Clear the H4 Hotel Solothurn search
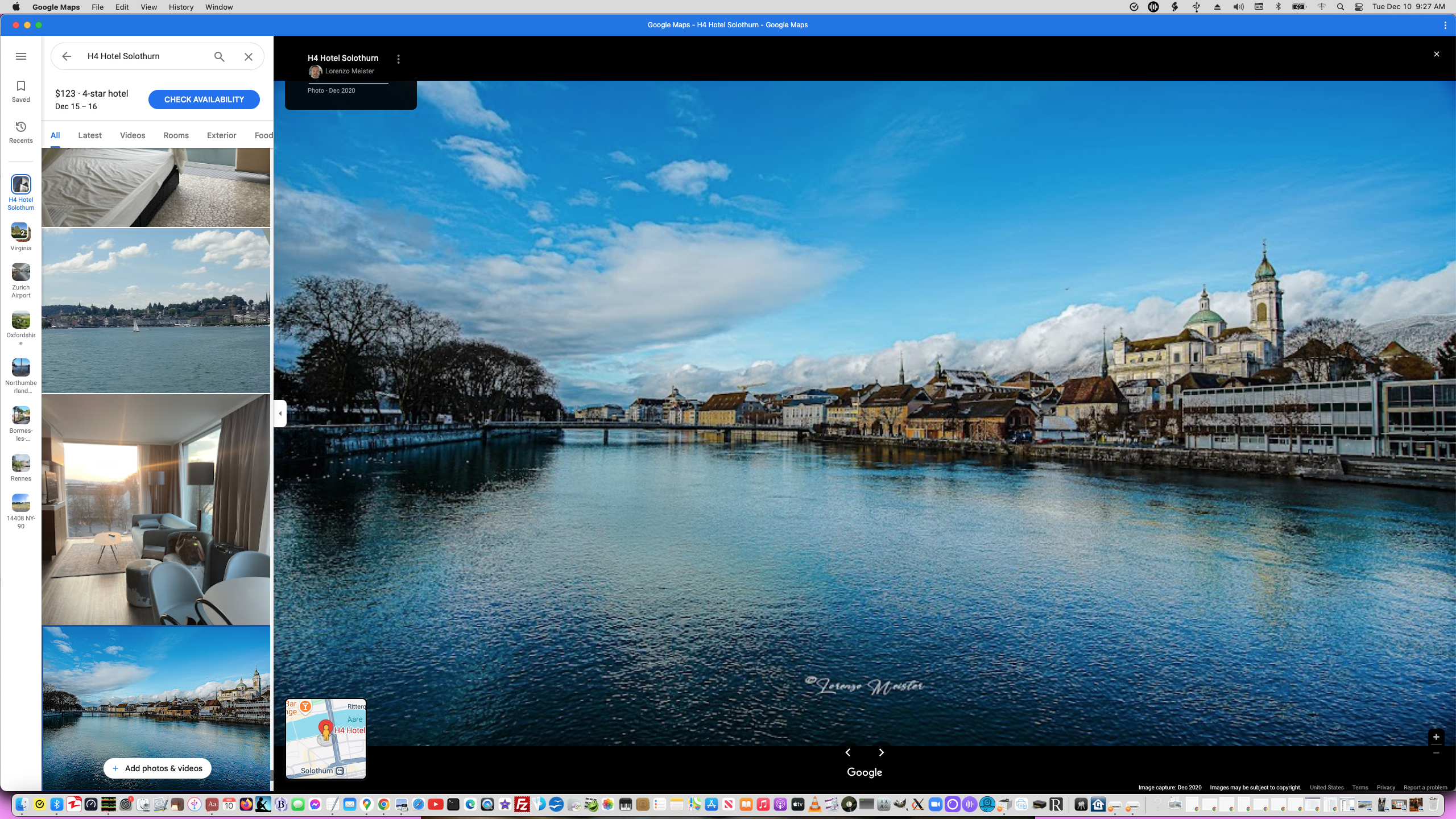Viewport: 1456px width, 819px height. (x=249, y=56)
